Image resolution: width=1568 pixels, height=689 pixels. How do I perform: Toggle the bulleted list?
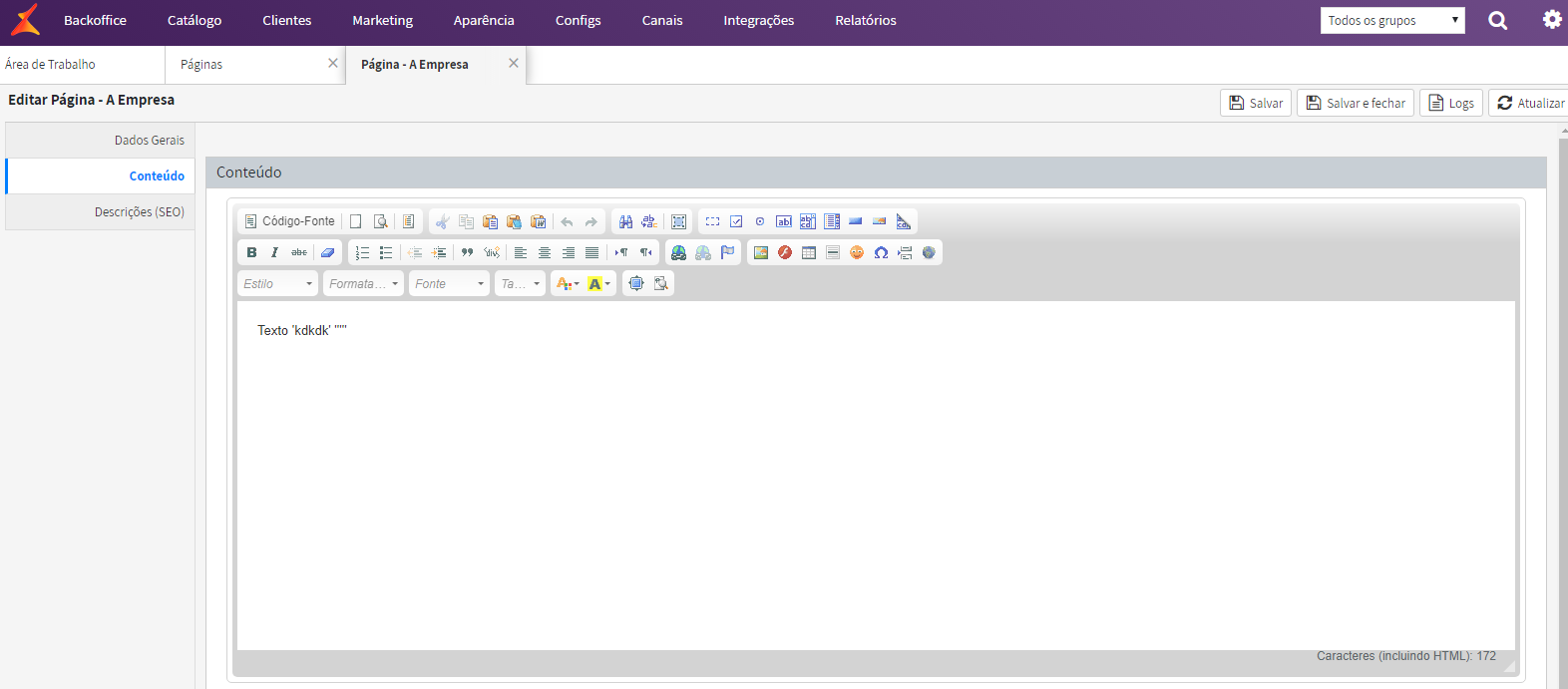[386, 252]
